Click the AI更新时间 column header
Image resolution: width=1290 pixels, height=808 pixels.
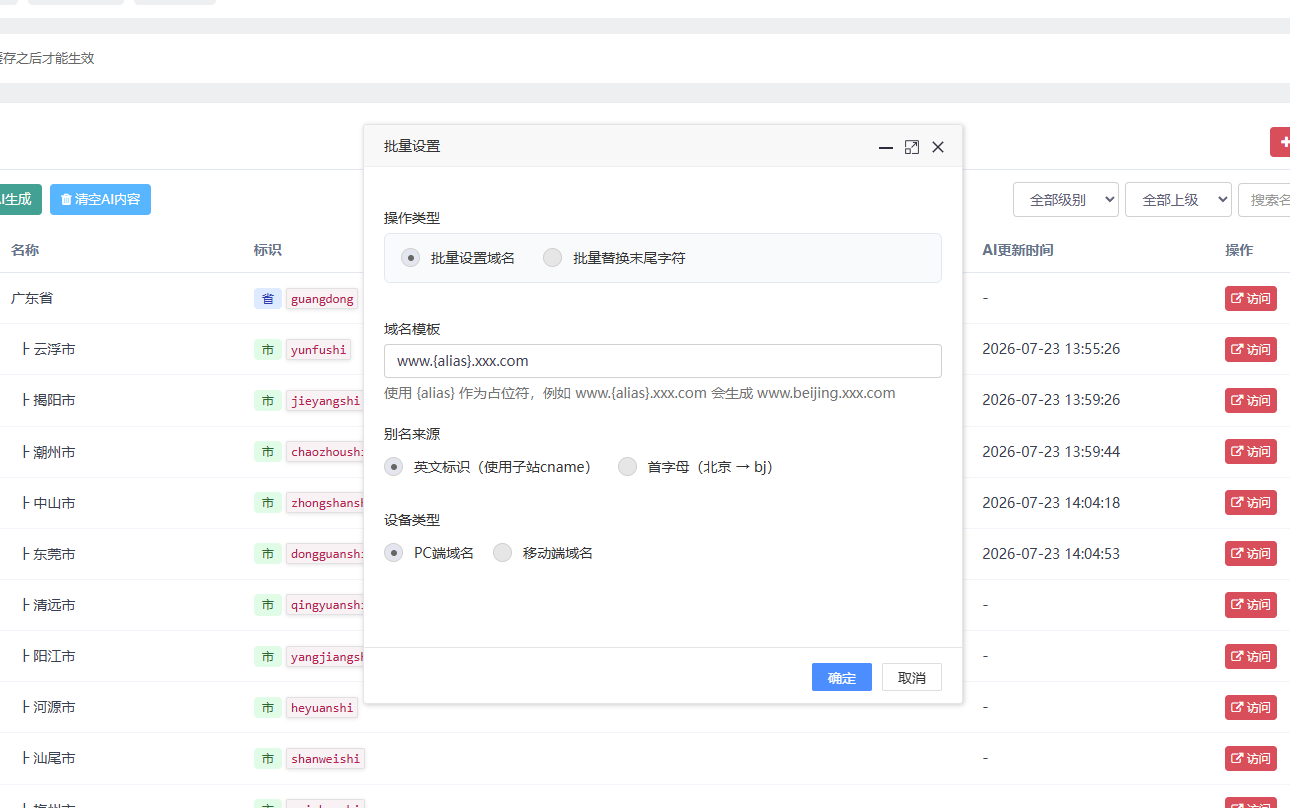tap(1018, 250)
